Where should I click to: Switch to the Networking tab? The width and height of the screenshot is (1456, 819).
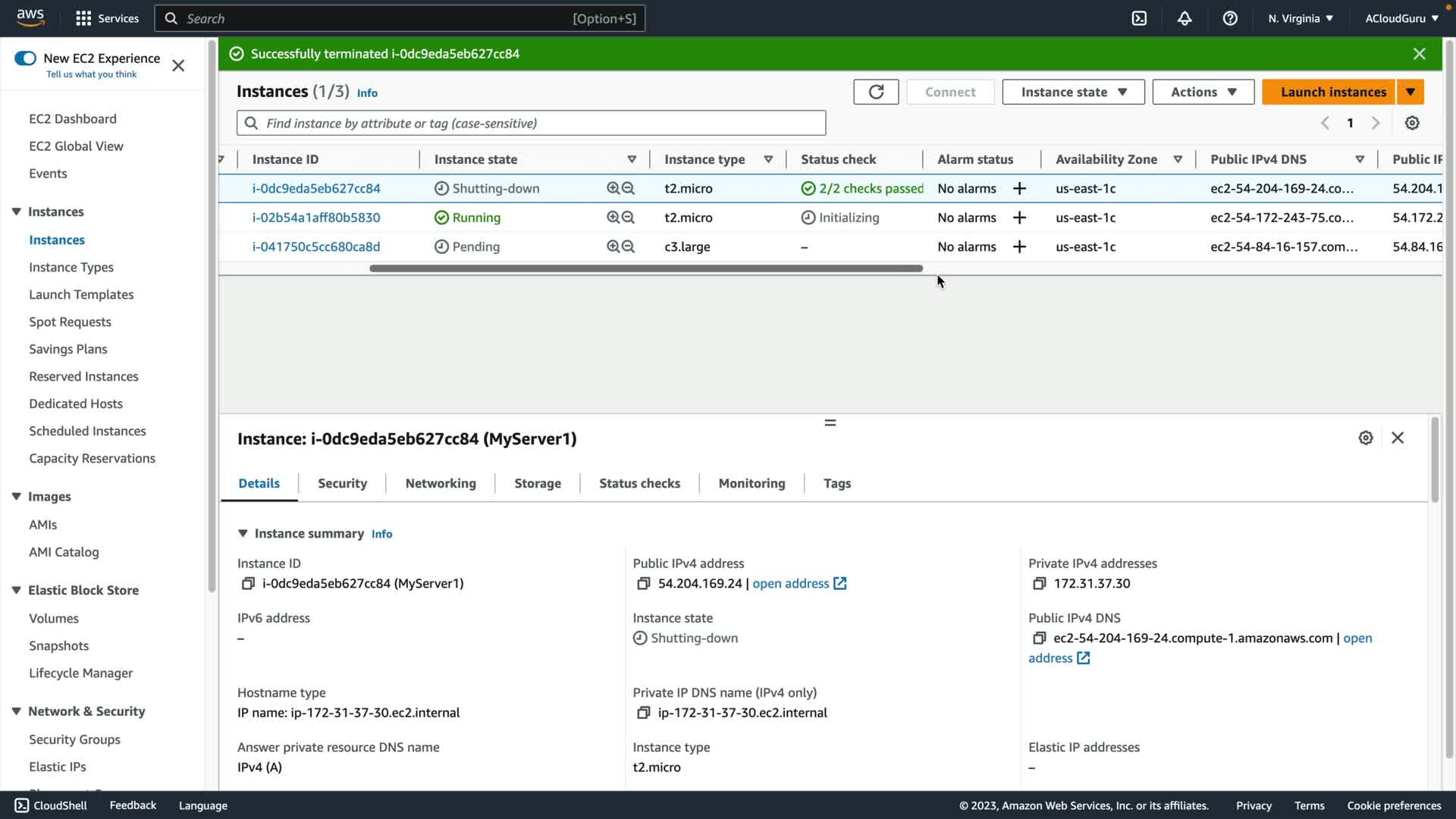pyautogui.click(x=441, y=483)
